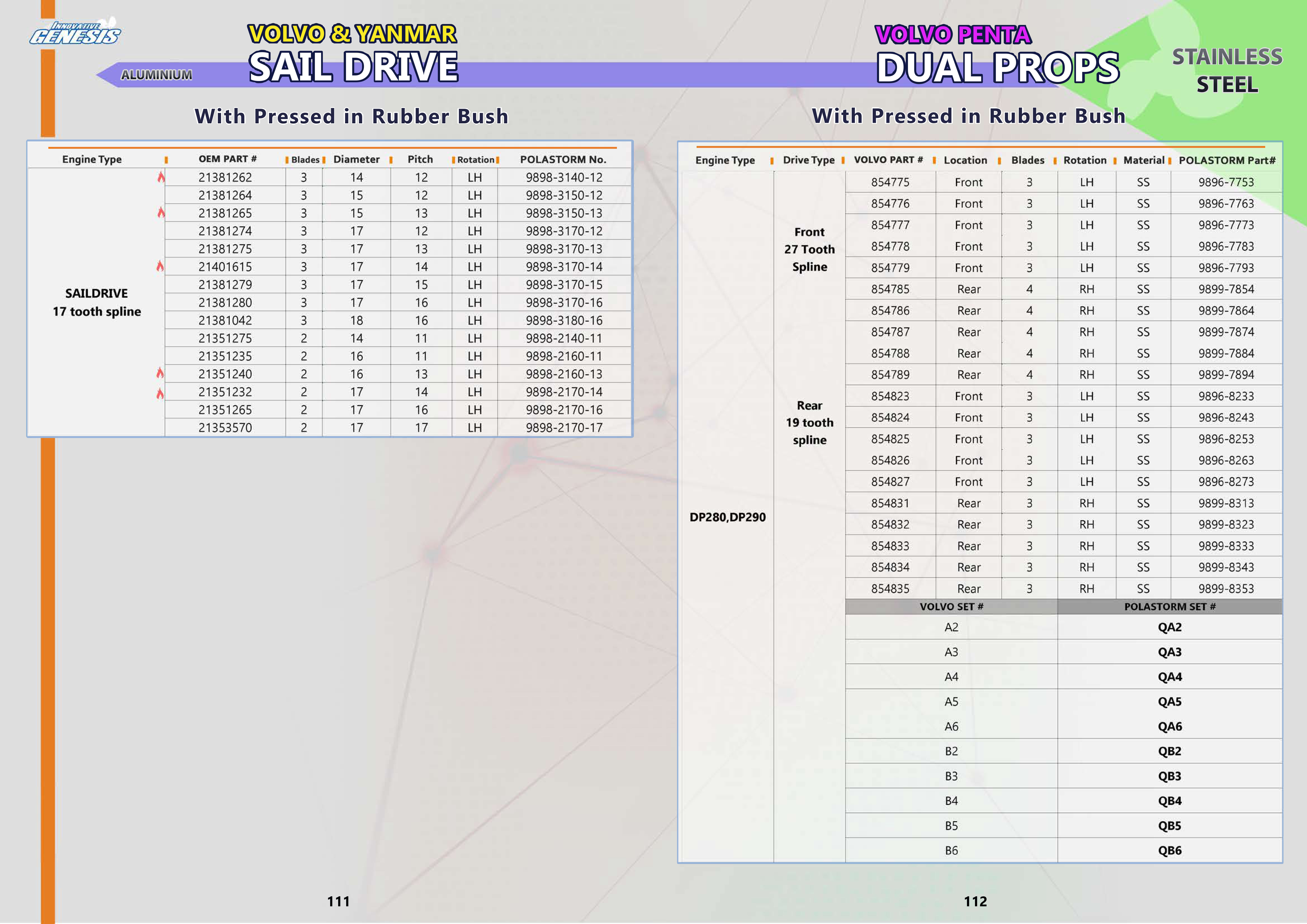Click the Innovative Genesis logo
The image size is (1307, 924).
pos(75,31)
